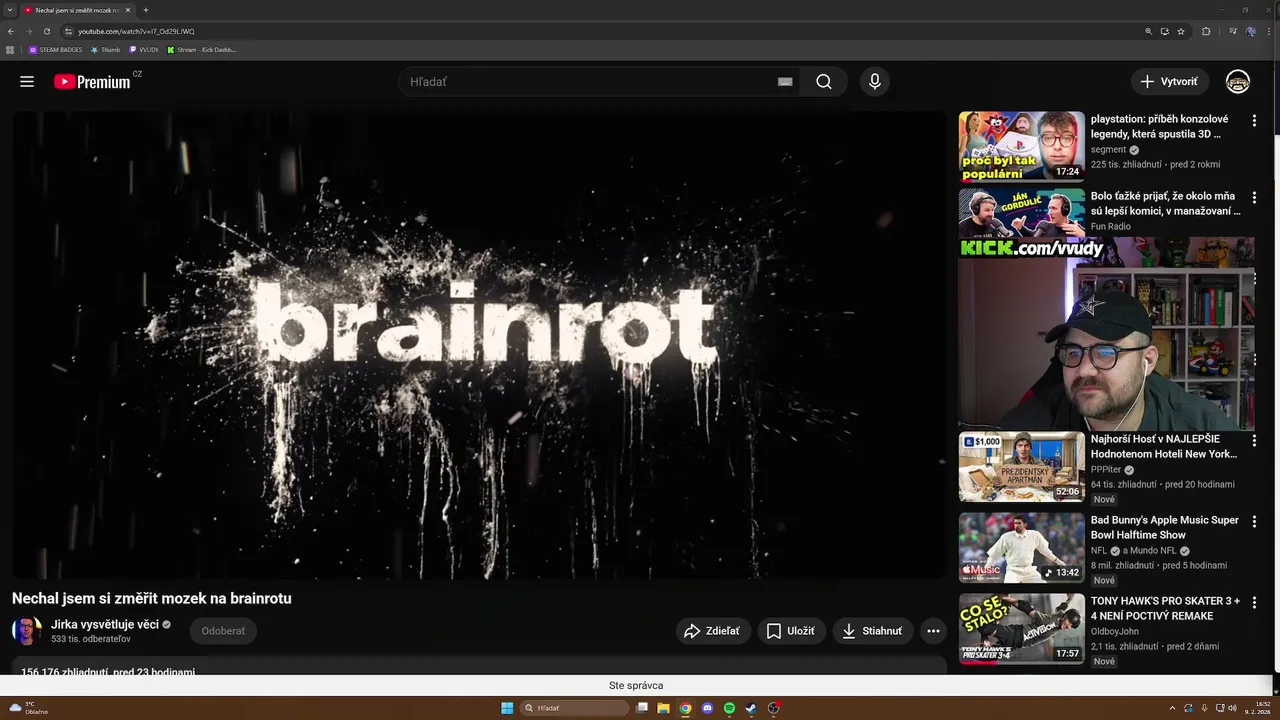Click the weather widget on taskbar
1280x720 pixels.
coord(28,708)
